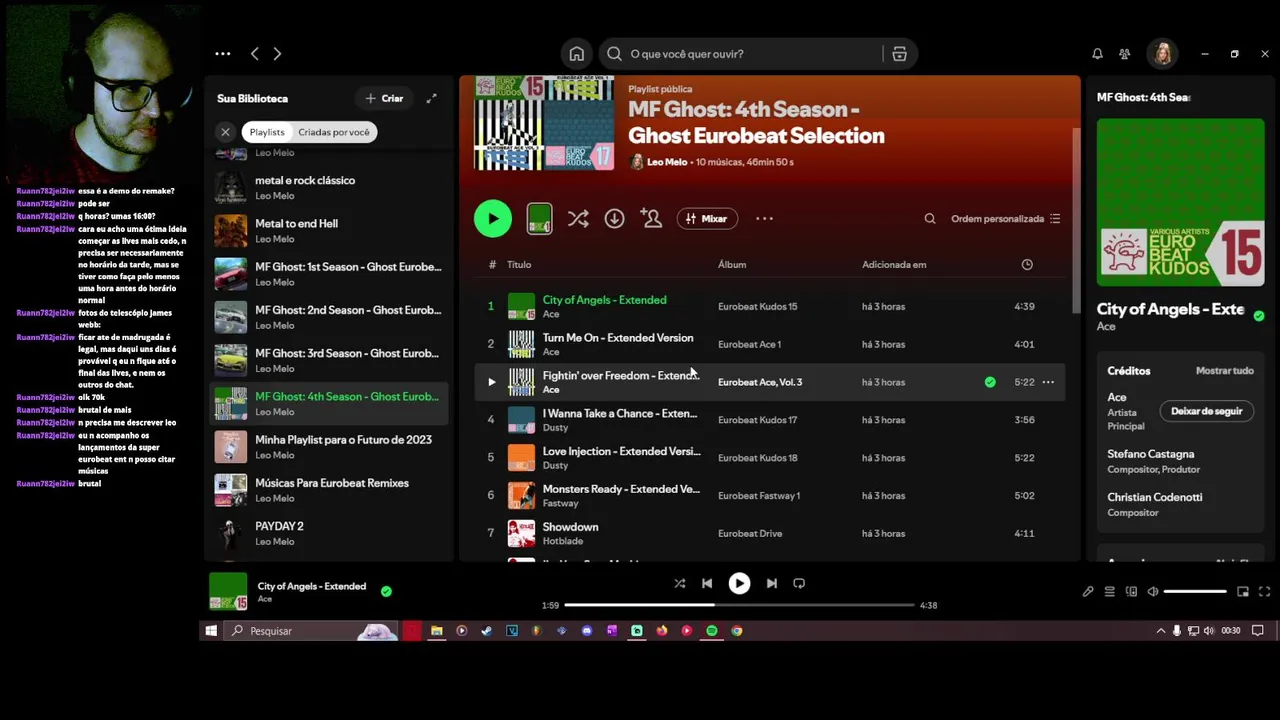Go forward with the right arrow
The width and height of the screenshot is (1280, 720).
277,54
